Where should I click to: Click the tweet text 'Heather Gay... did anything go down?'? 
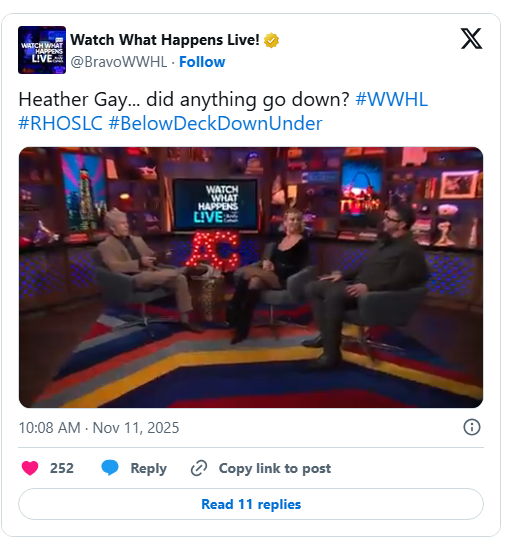pyautogui.click(x=184, y=100)
